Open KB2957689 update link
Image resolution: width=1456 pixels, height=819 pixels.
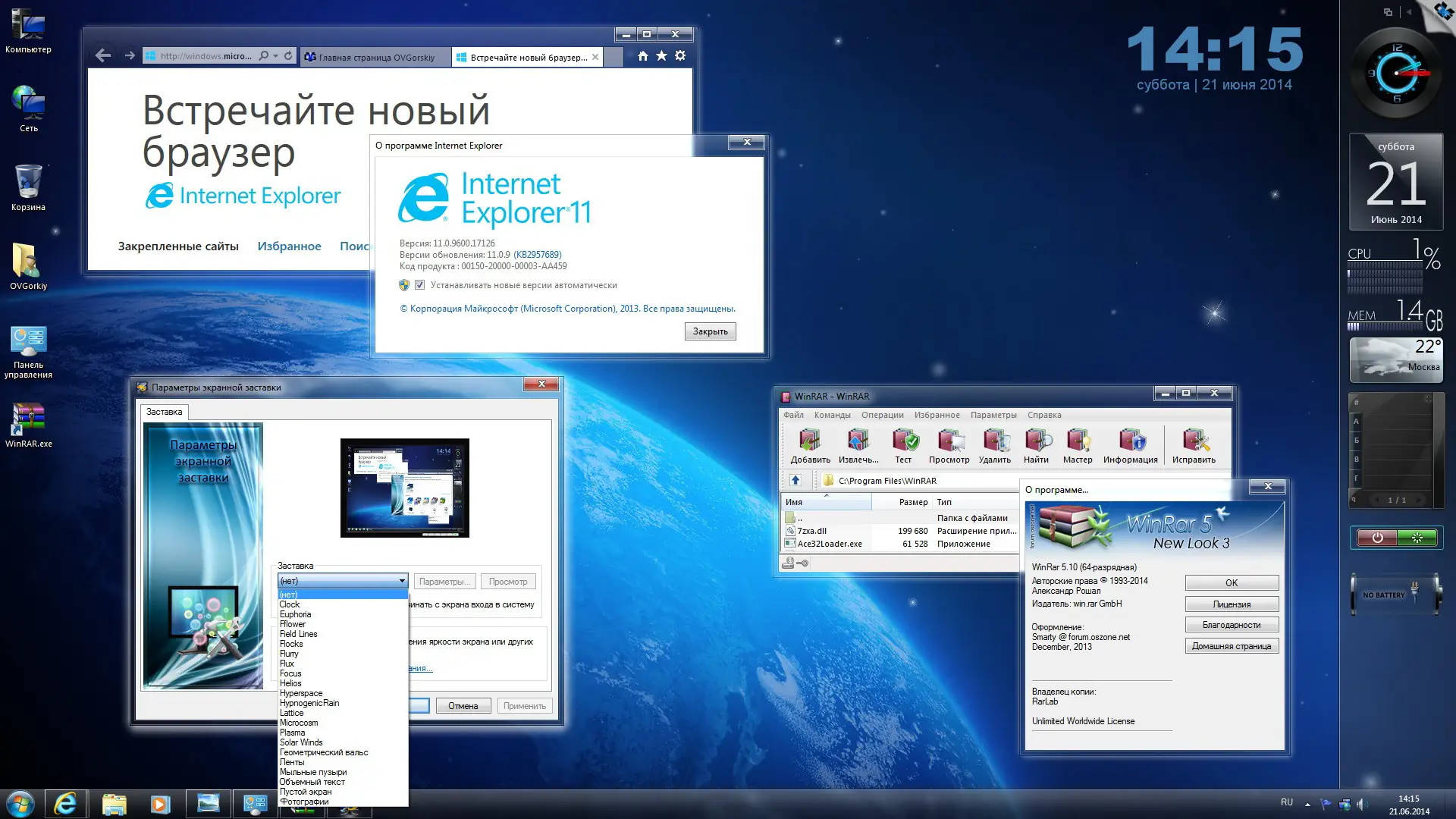tap(538, 255)
